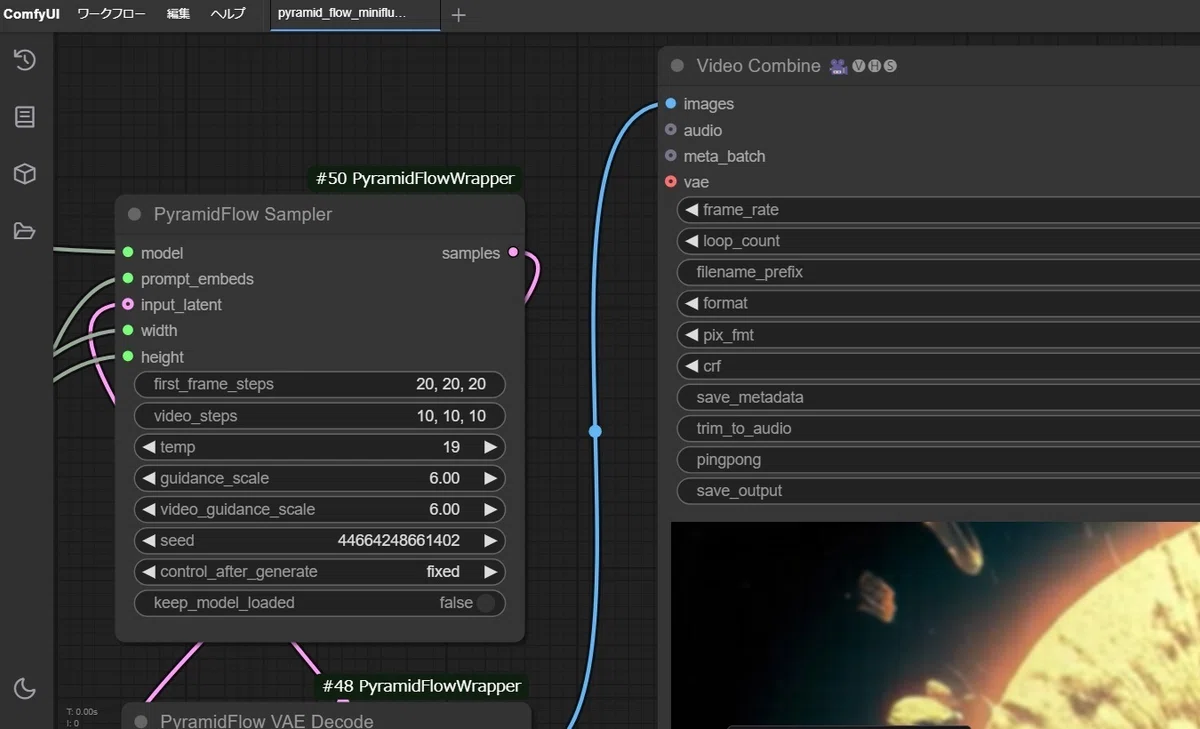Open the pix_fmt dropdown
1200x729 pixels.
pos(939,335)
